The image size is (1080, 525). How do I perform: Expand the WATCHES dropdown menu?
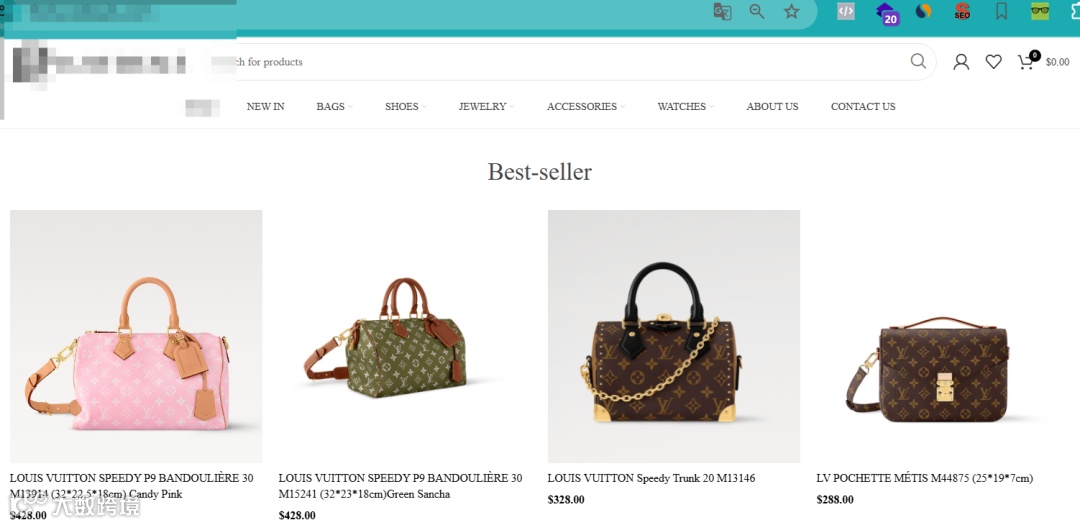(685, 106)
